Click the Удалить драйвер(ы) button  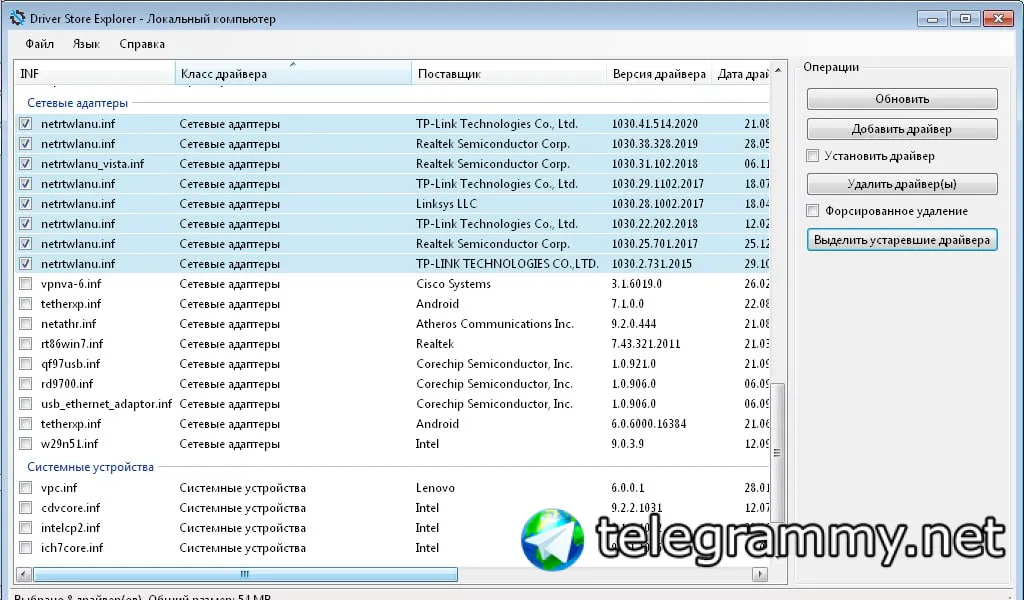(902, 184)
